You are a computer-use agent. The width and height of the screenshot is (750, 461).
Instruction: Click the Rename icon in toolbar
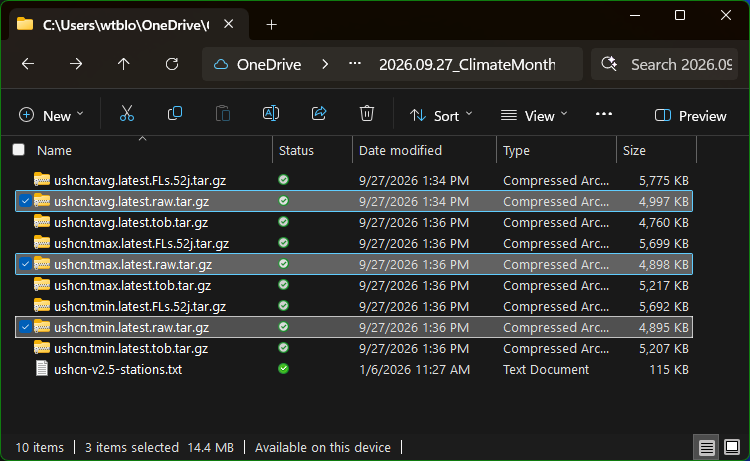point(271,114)
